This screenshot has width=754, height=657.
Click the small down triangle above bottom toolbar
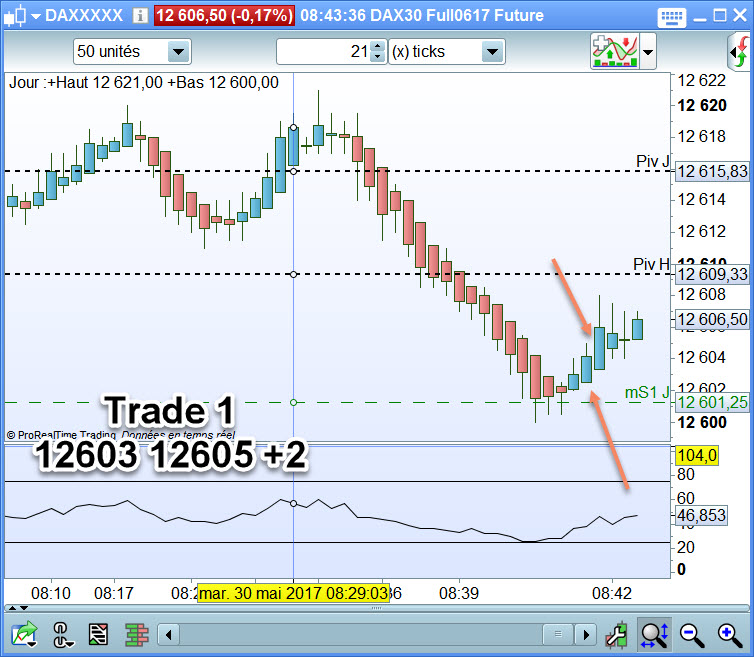coord(24,608)
